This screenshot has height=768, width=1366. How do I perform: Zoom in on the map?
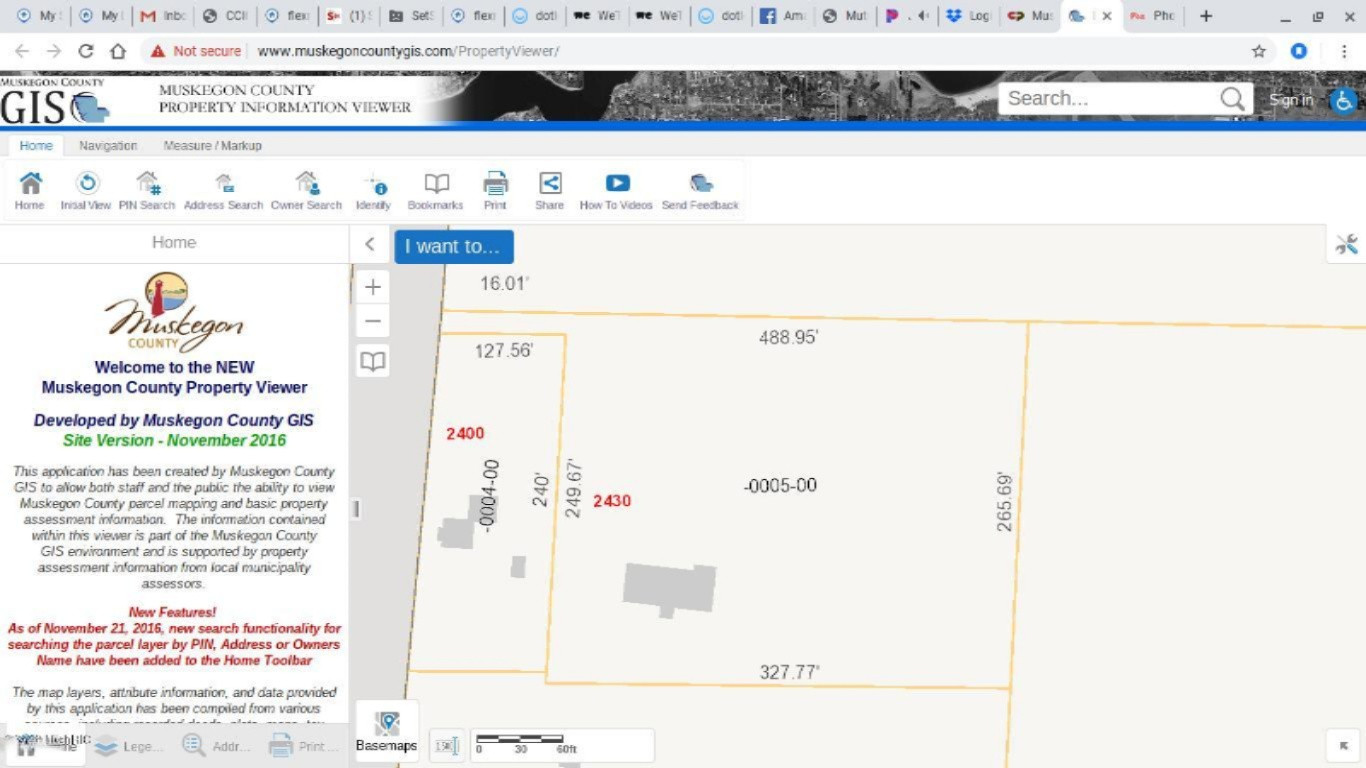(373, 287)
